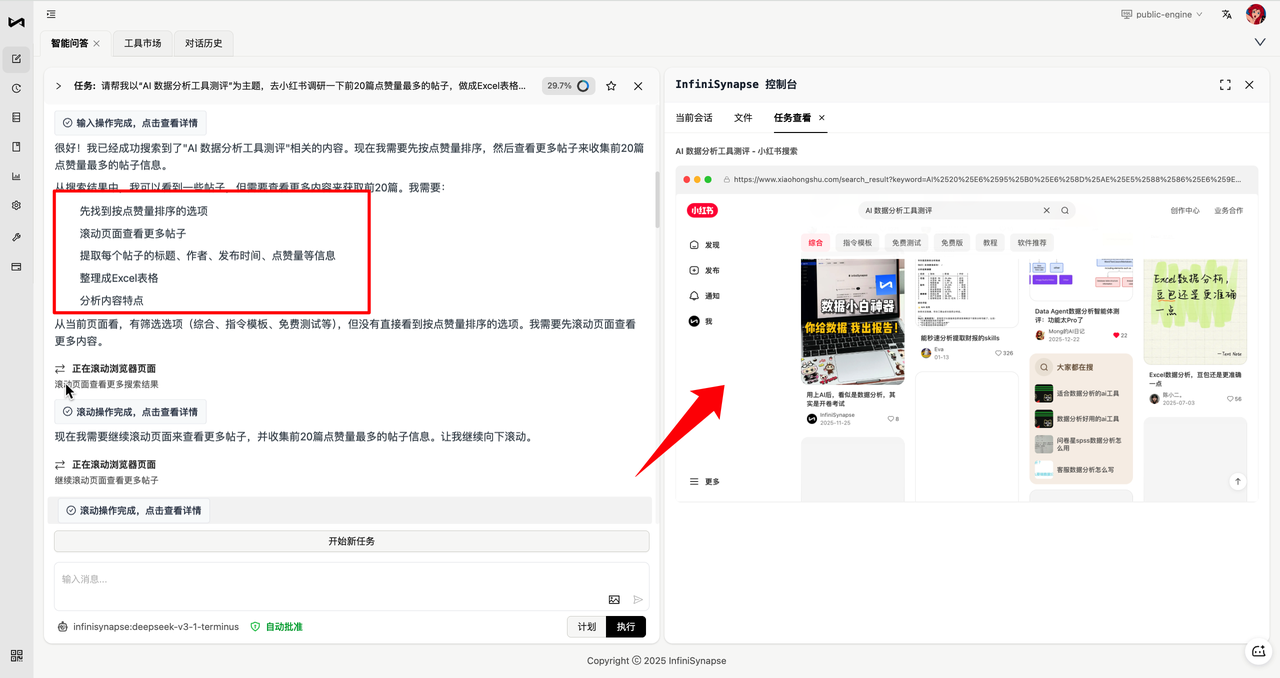Enter fullscreen for InfiniSynapse 控制台

click(1225, 85)
